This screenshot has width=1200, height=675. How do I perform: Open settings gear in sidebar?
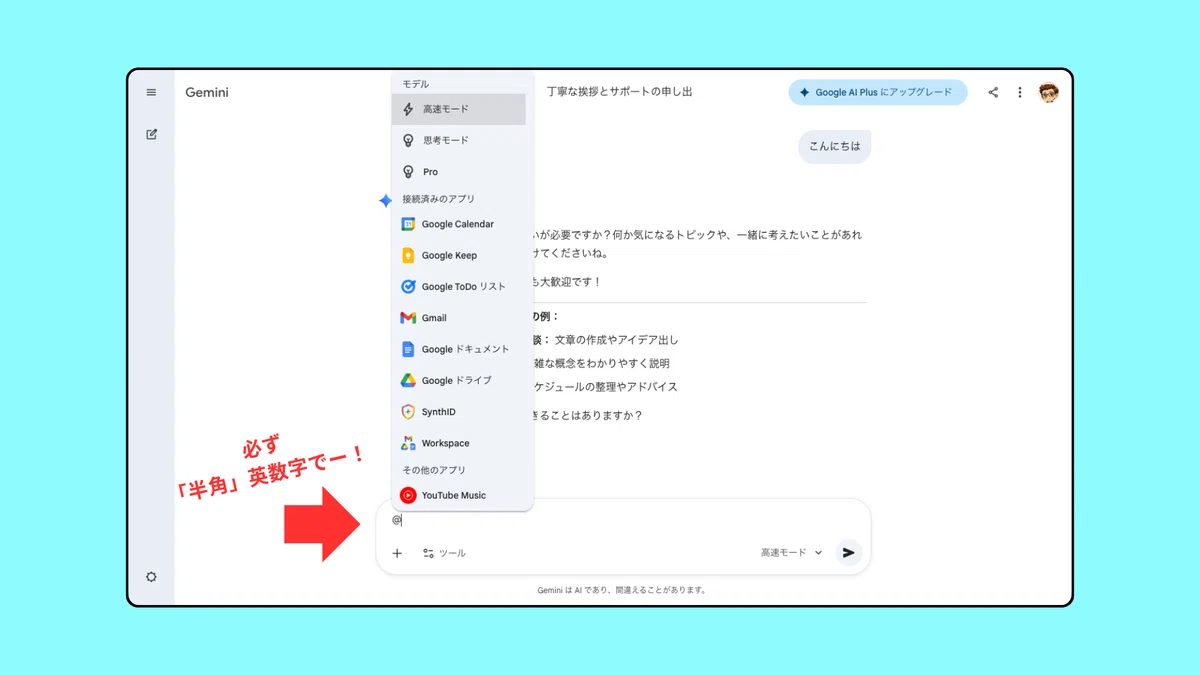pyautogui.click(x=152, y=577)
